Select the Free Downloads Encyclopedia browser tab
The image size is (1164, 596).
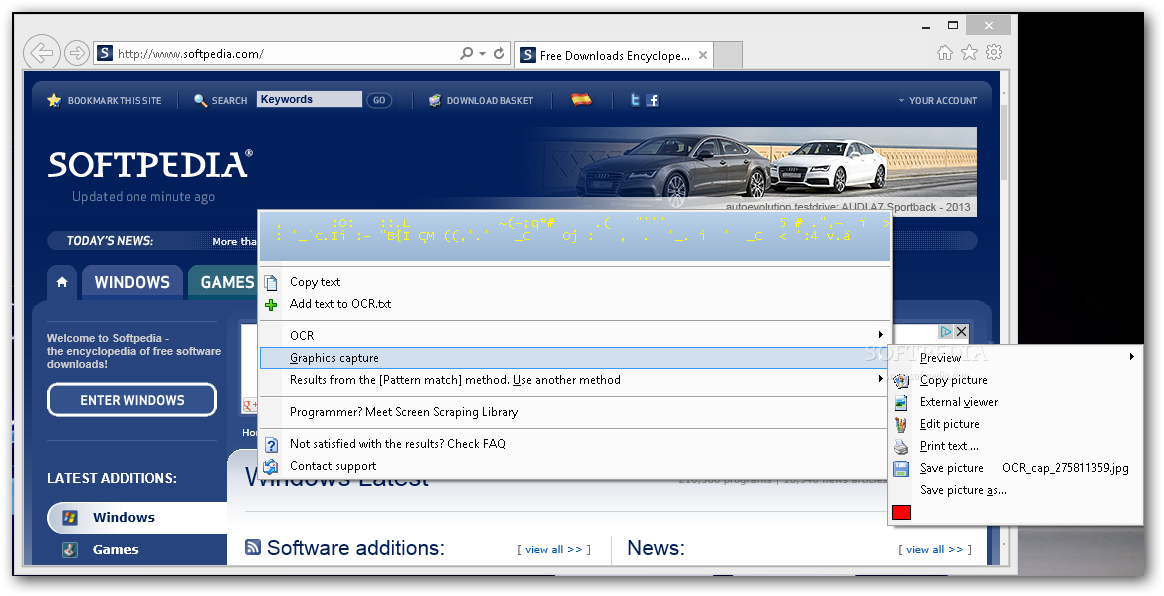615,56
